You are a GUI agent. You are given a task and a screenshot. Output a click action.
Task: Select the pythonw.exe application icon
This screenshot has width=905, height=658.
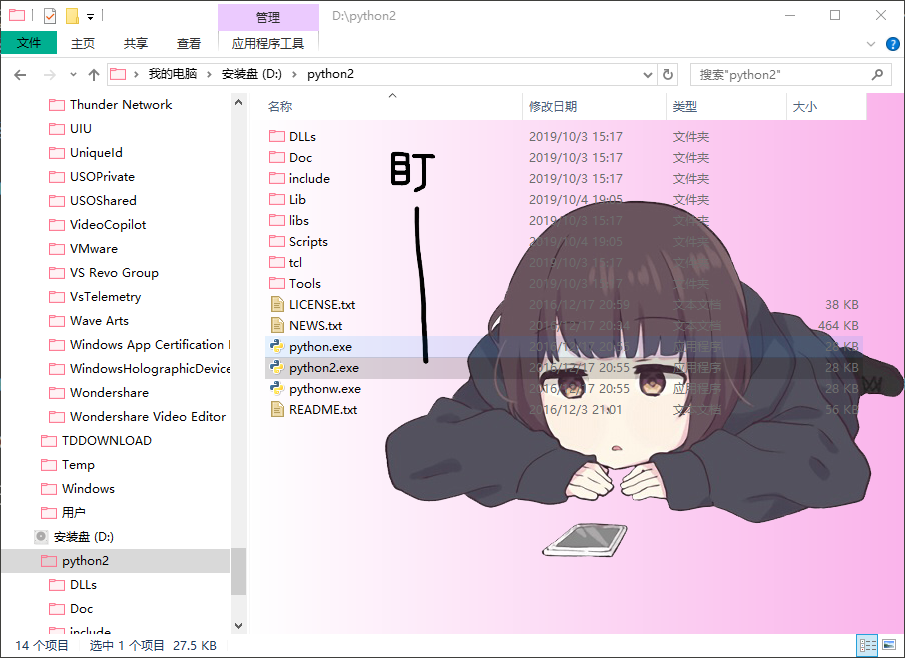(x=277, y=388)
